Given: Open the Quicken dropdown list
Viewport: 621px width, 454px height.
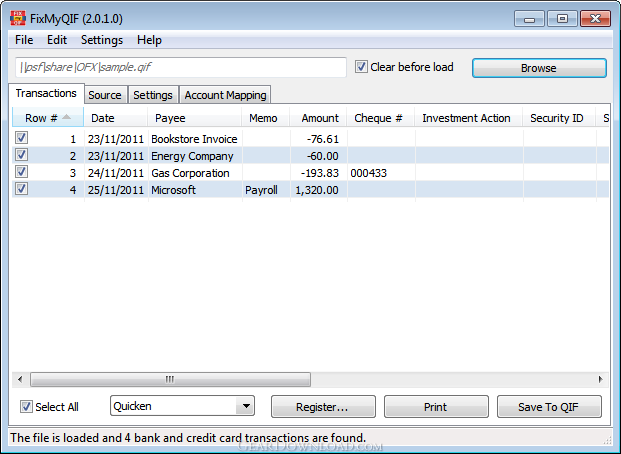Looking at the screenshot, I should coord(182,406).
